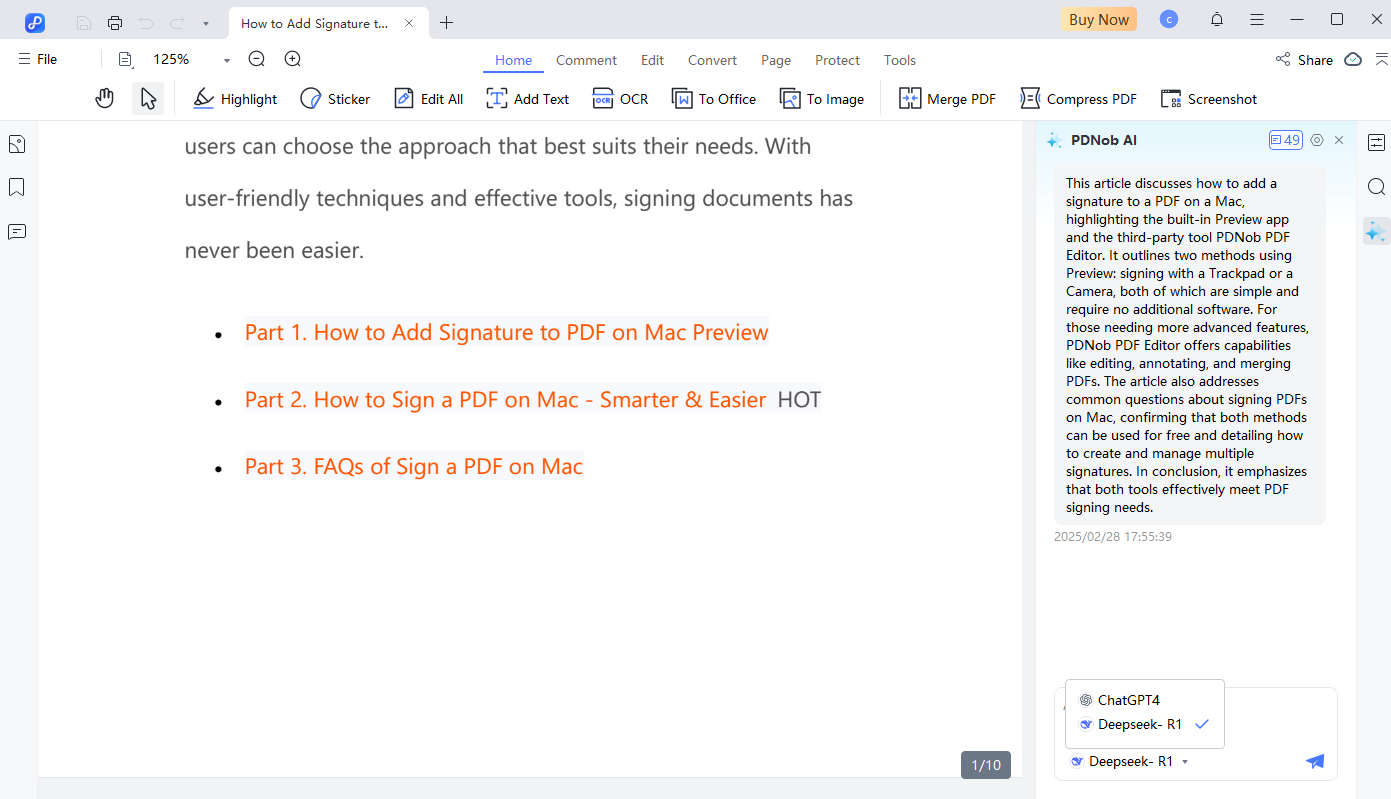This screenshot has height=799, width=1391.
Task: Click the Undo arrow icon
Action: pyautogui.click(x=146, y=23)
